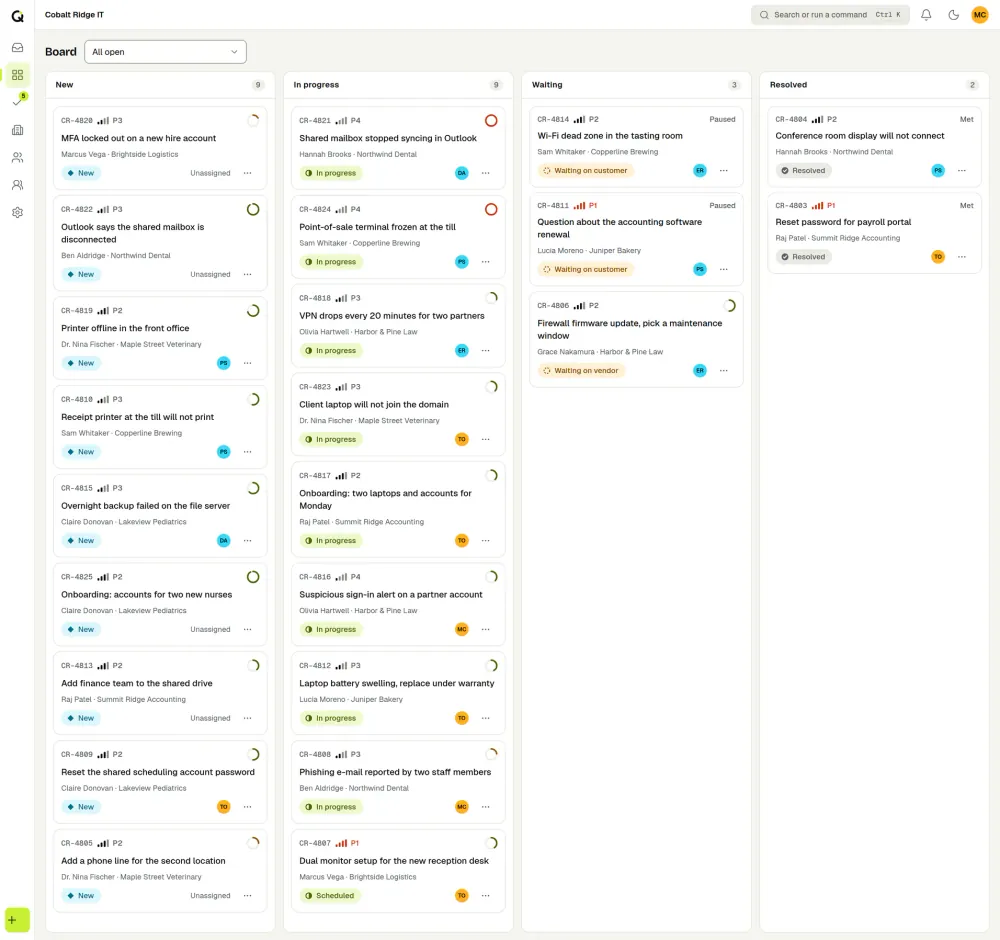Toggle dark mode with moon icon
The height and width of the screenshot is (940, 1000).
(x=953, y=15)
